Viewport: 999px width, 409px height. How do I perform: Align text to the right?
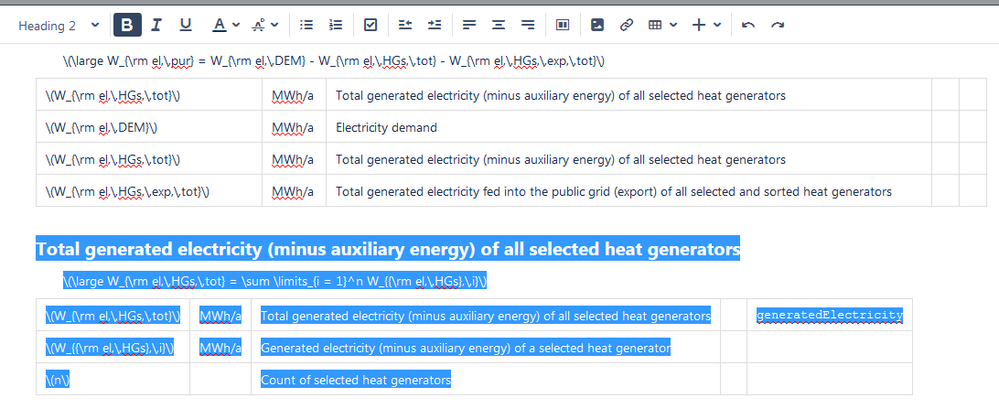[528, 25]
